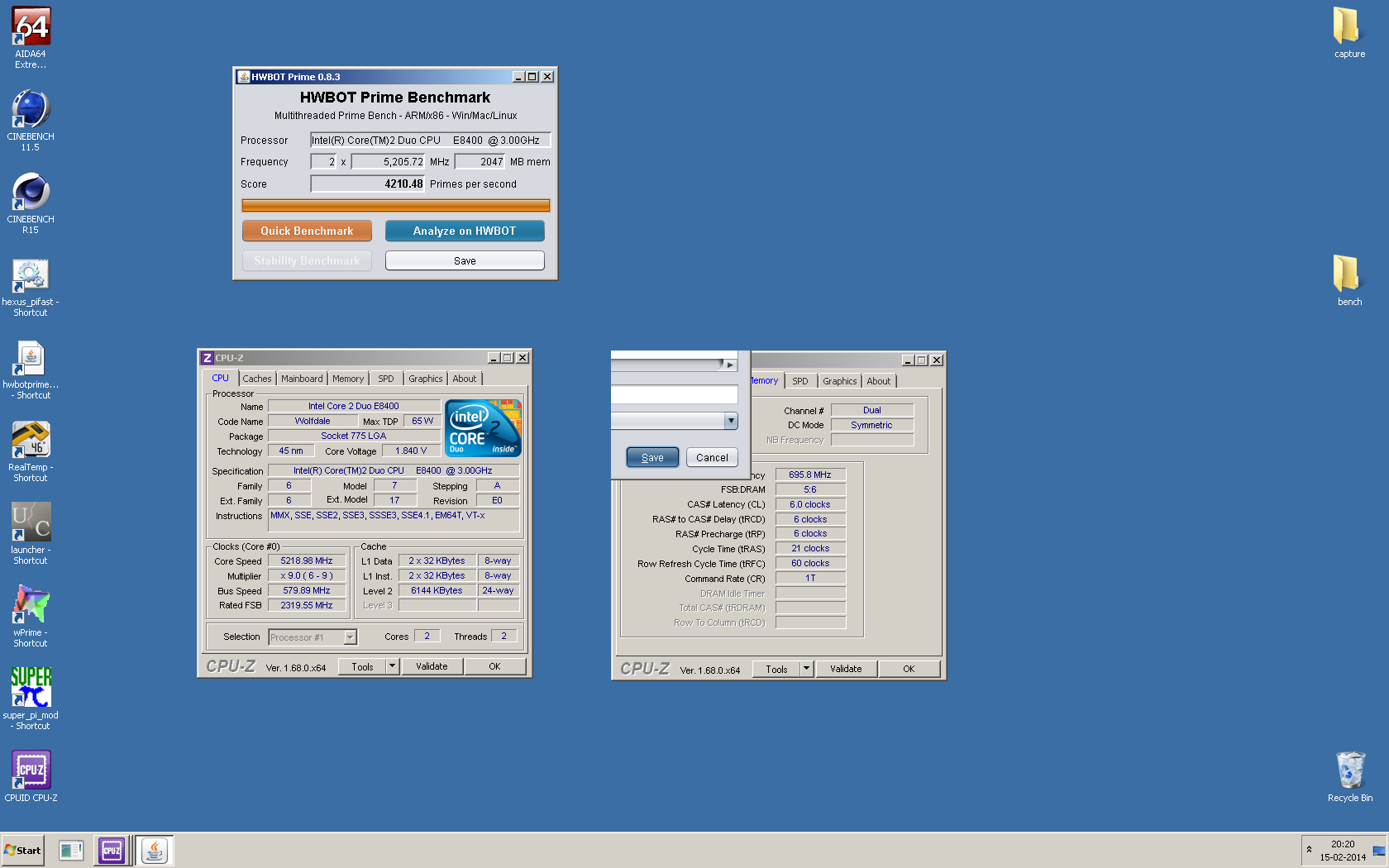Switch to Graphics tab in left CPU-Z

[x=426, y=379]
